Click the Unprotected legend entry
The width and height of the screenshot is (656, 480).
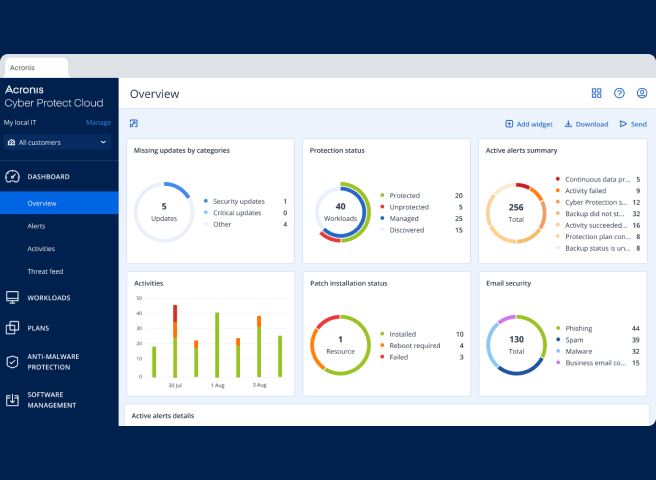[x=421, y=207]
